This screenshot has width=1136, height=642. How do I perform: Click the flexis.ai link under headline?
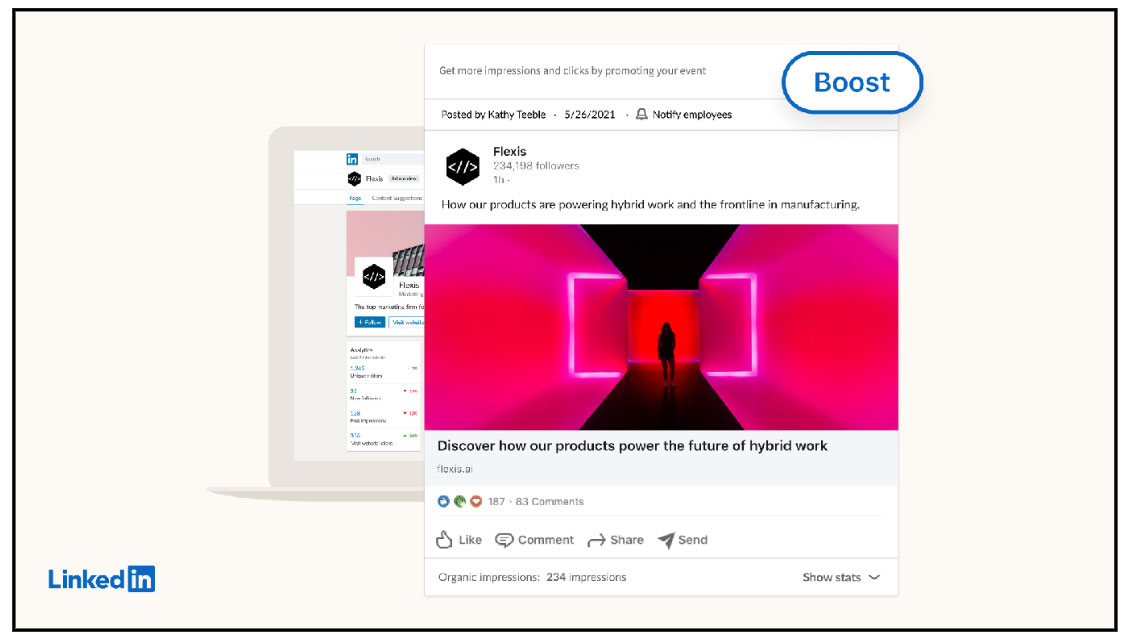click(457, 469)
